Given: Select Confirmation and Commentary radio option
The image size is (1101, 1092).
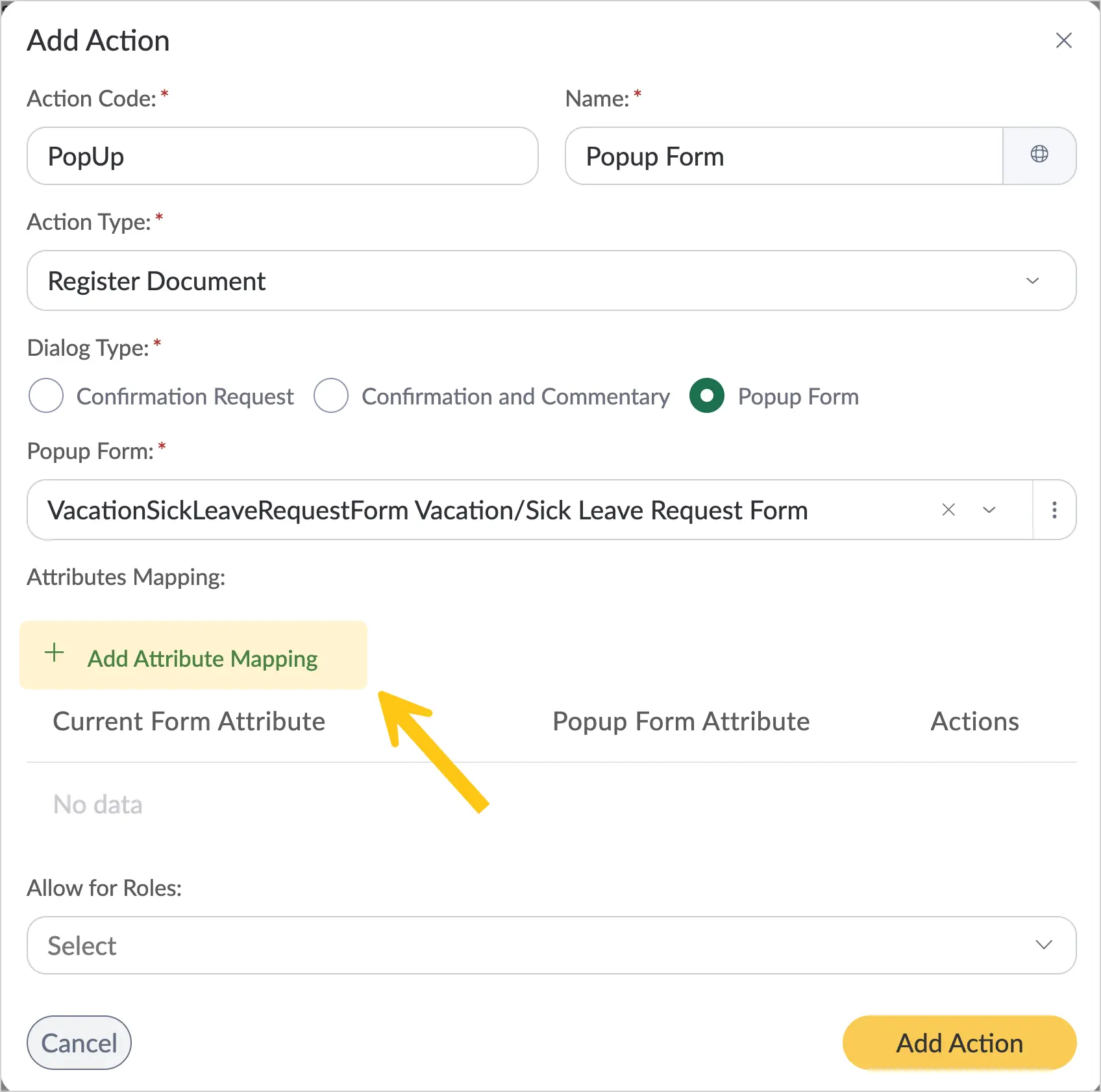Looking at the screenshot, I should [x=331, y=395].
